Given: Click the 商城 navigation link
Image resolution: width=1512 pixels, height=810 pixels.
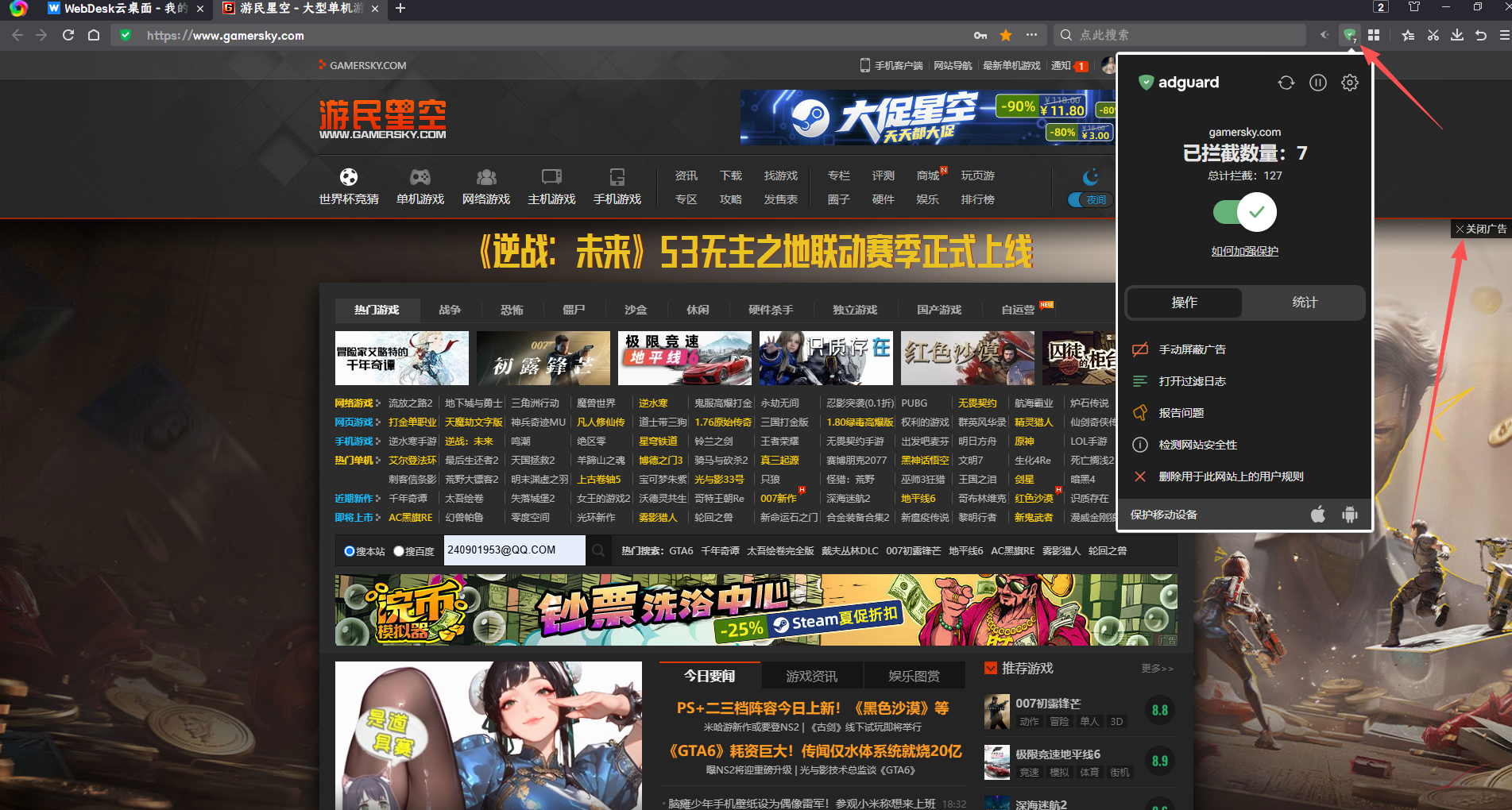Looking at the screenshot, I should (927, 175).
